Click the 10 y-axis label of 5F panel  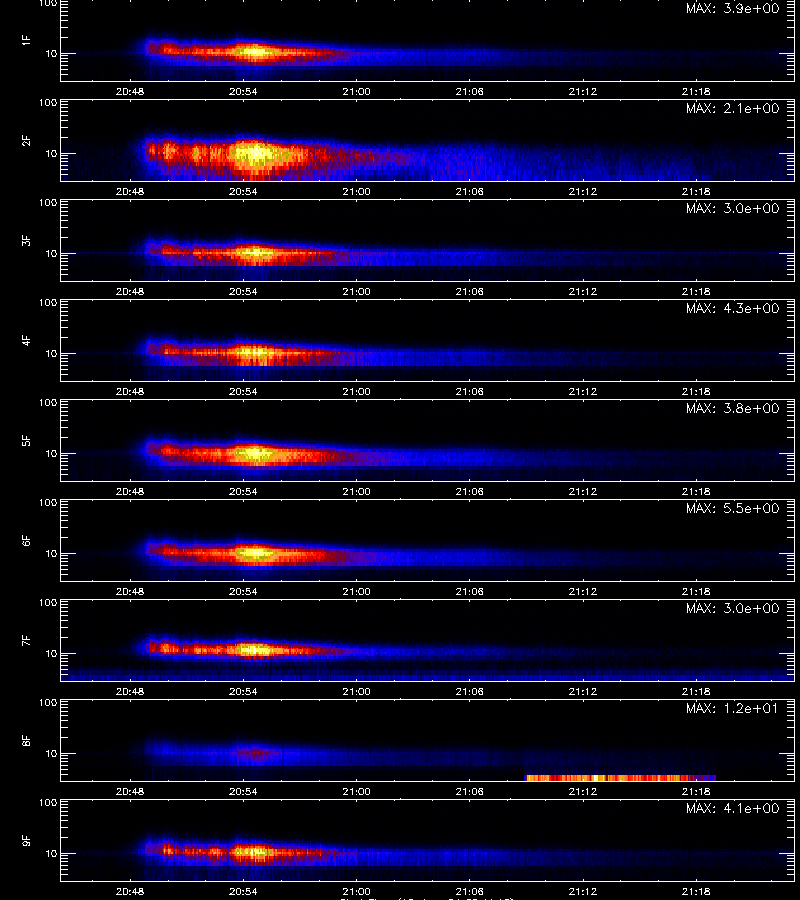click(51, 453)
